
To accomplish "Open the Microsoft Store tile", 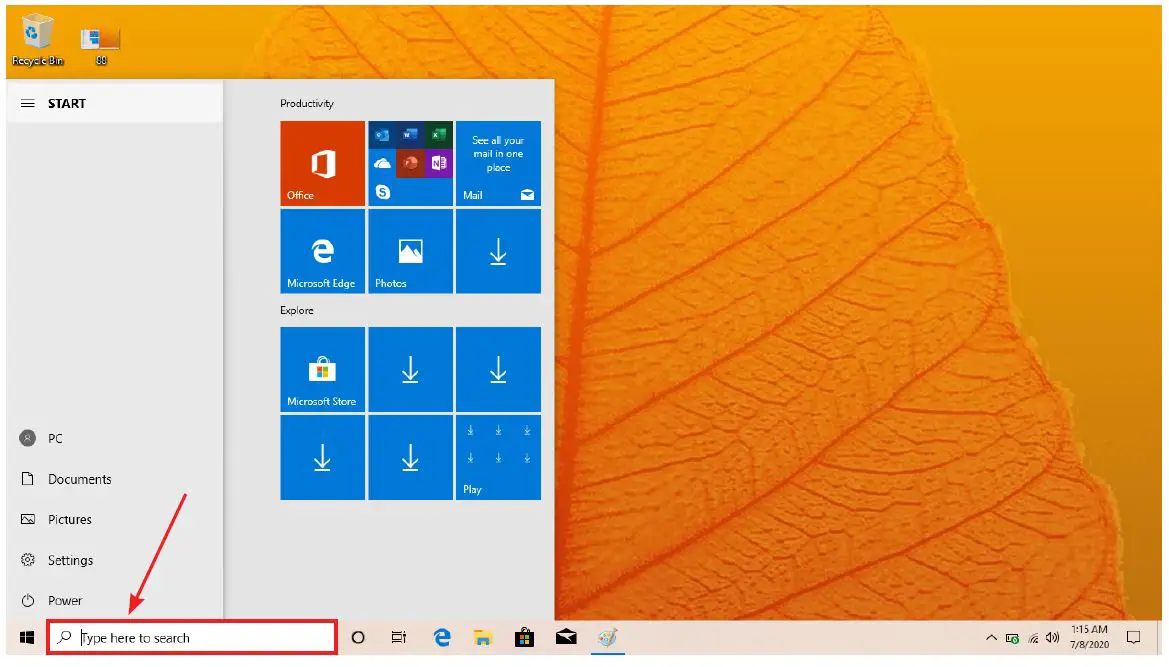I will tap(322, 369).
